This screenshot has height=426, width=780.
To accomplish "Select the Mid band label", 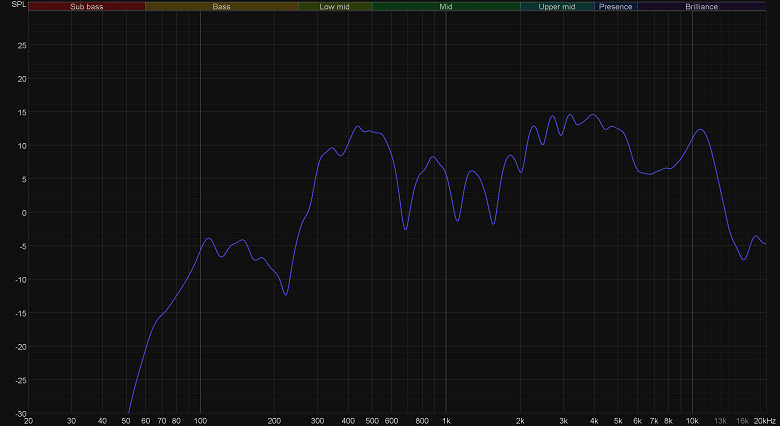I will pyautogui.click(x=446, y=6).
